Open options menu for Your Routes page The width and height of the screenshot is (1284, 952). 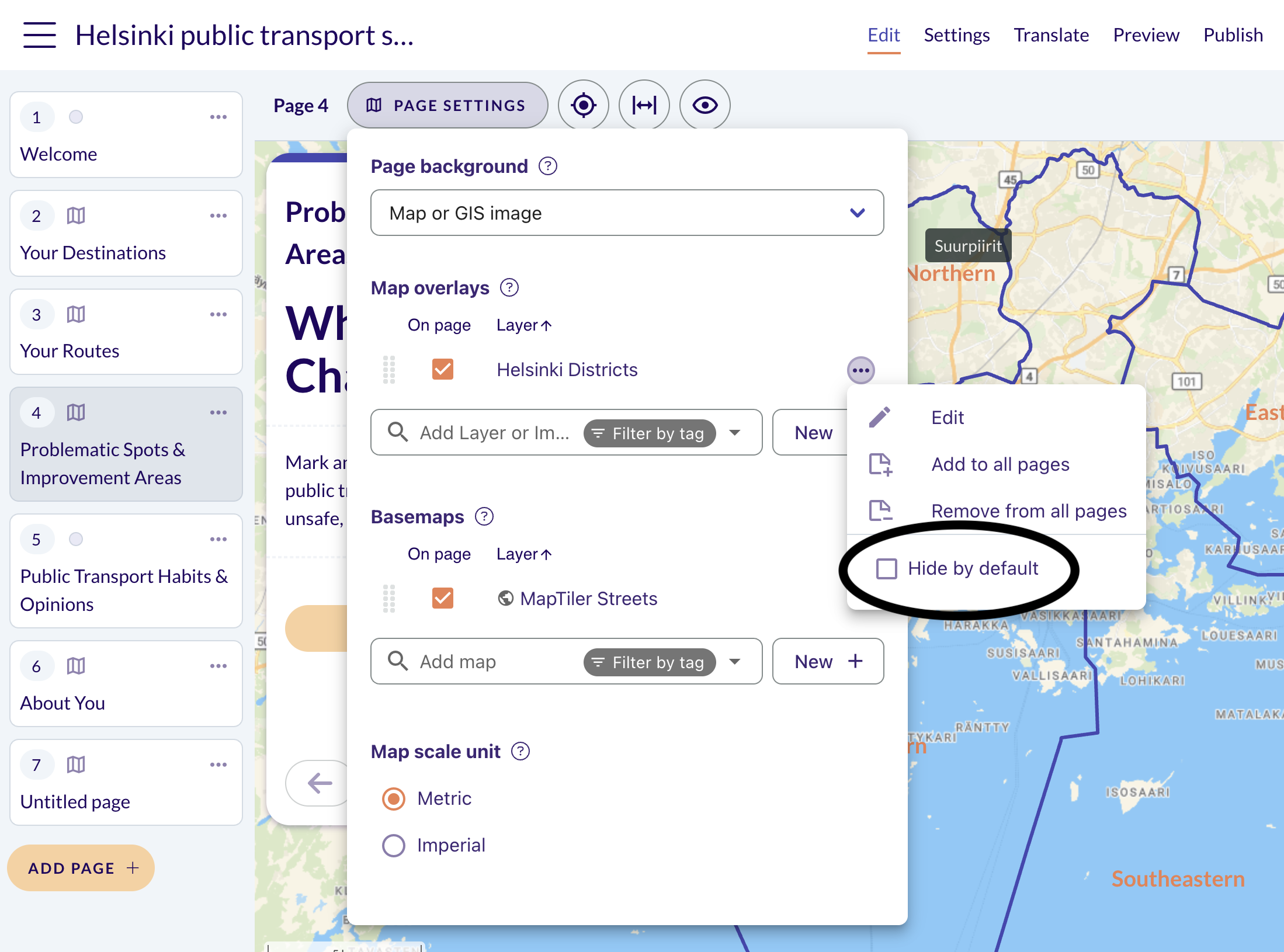pos(218,315)
